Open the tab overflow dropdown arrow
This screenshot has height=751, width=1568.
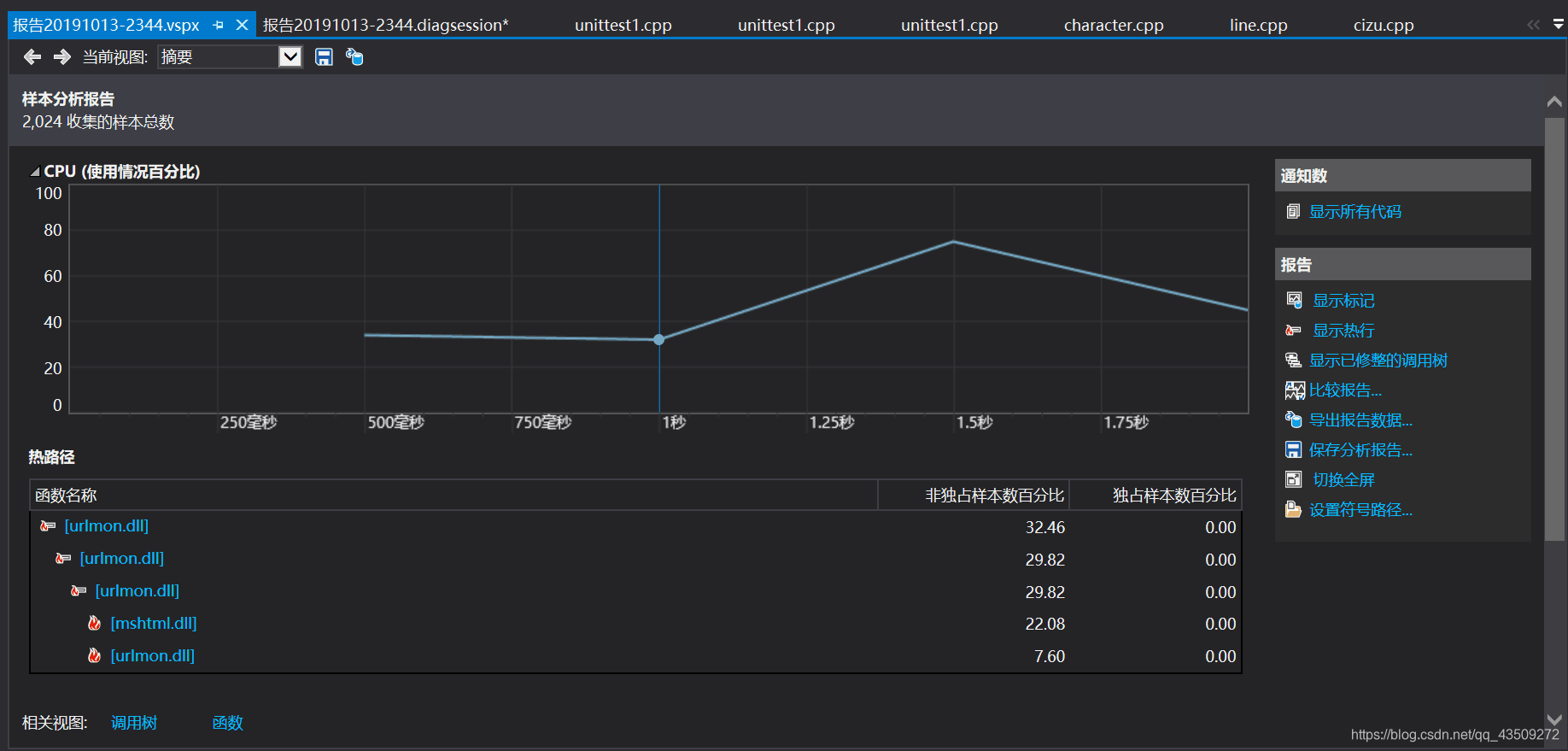click(x=1559, y=25)
